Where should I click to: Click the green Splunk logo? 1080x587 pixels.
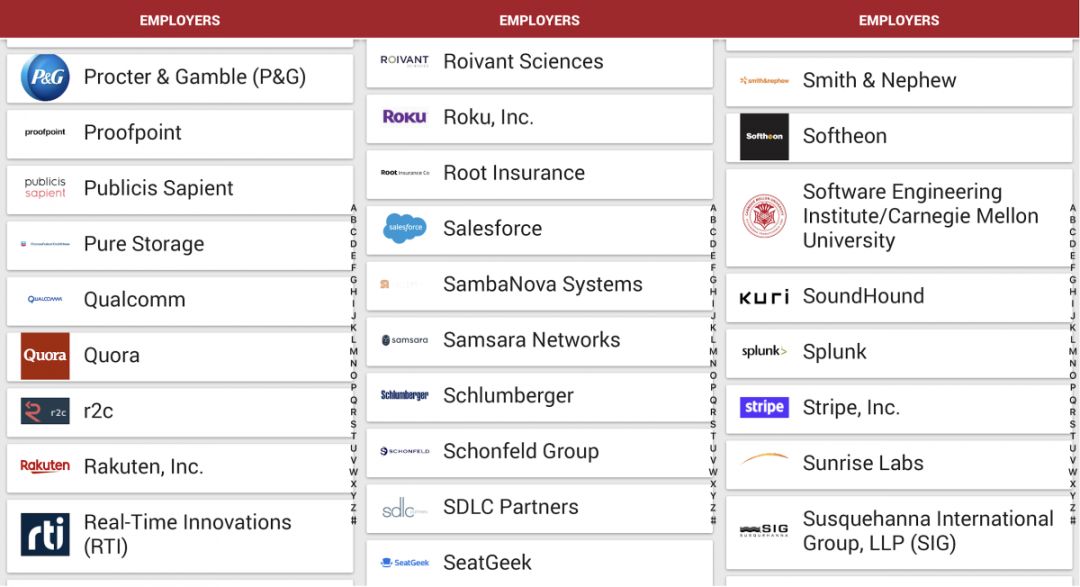(x=764, y=352)
